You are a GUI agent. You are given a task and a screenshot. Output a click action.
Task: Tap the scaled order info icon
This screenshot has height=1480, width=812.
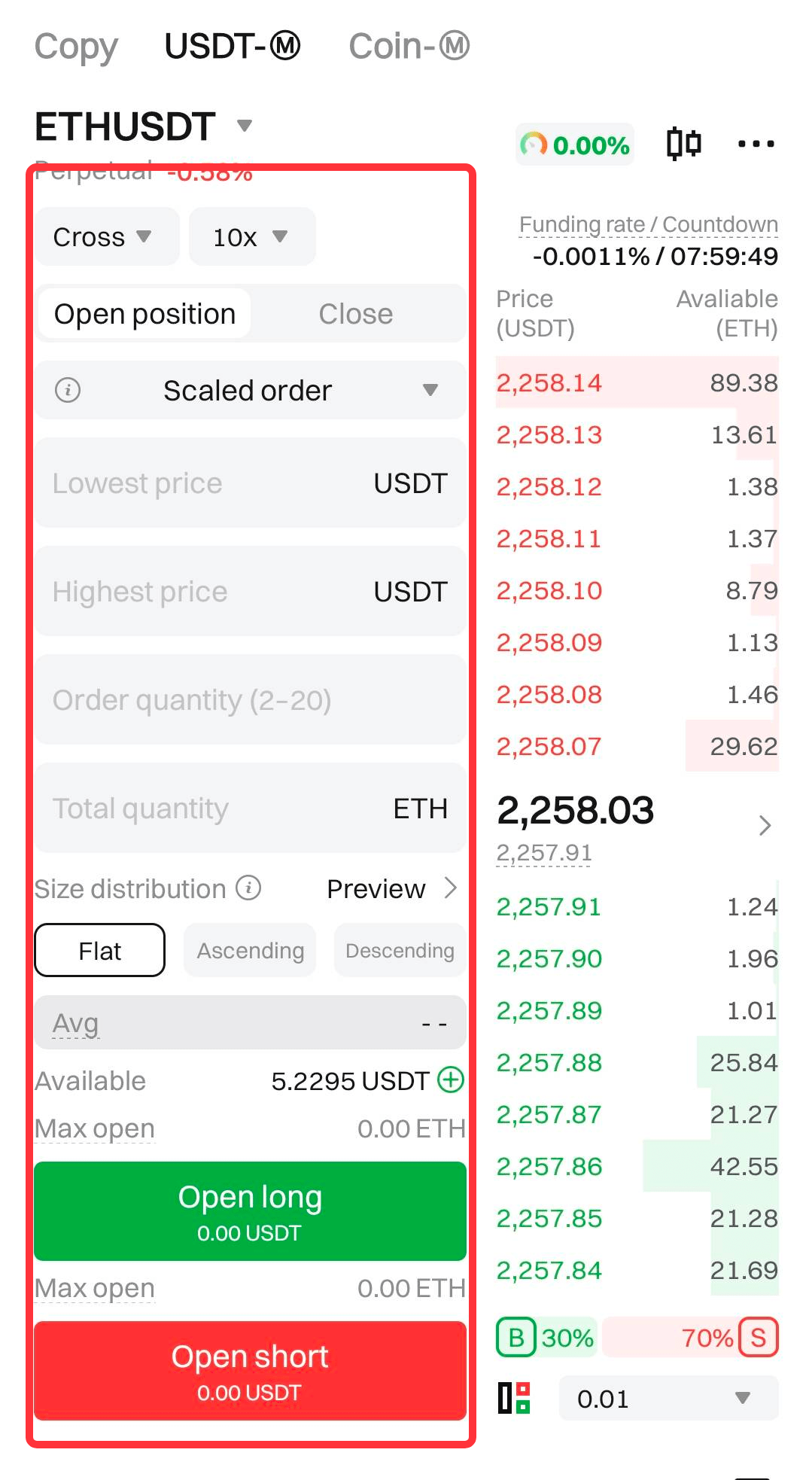68,390
